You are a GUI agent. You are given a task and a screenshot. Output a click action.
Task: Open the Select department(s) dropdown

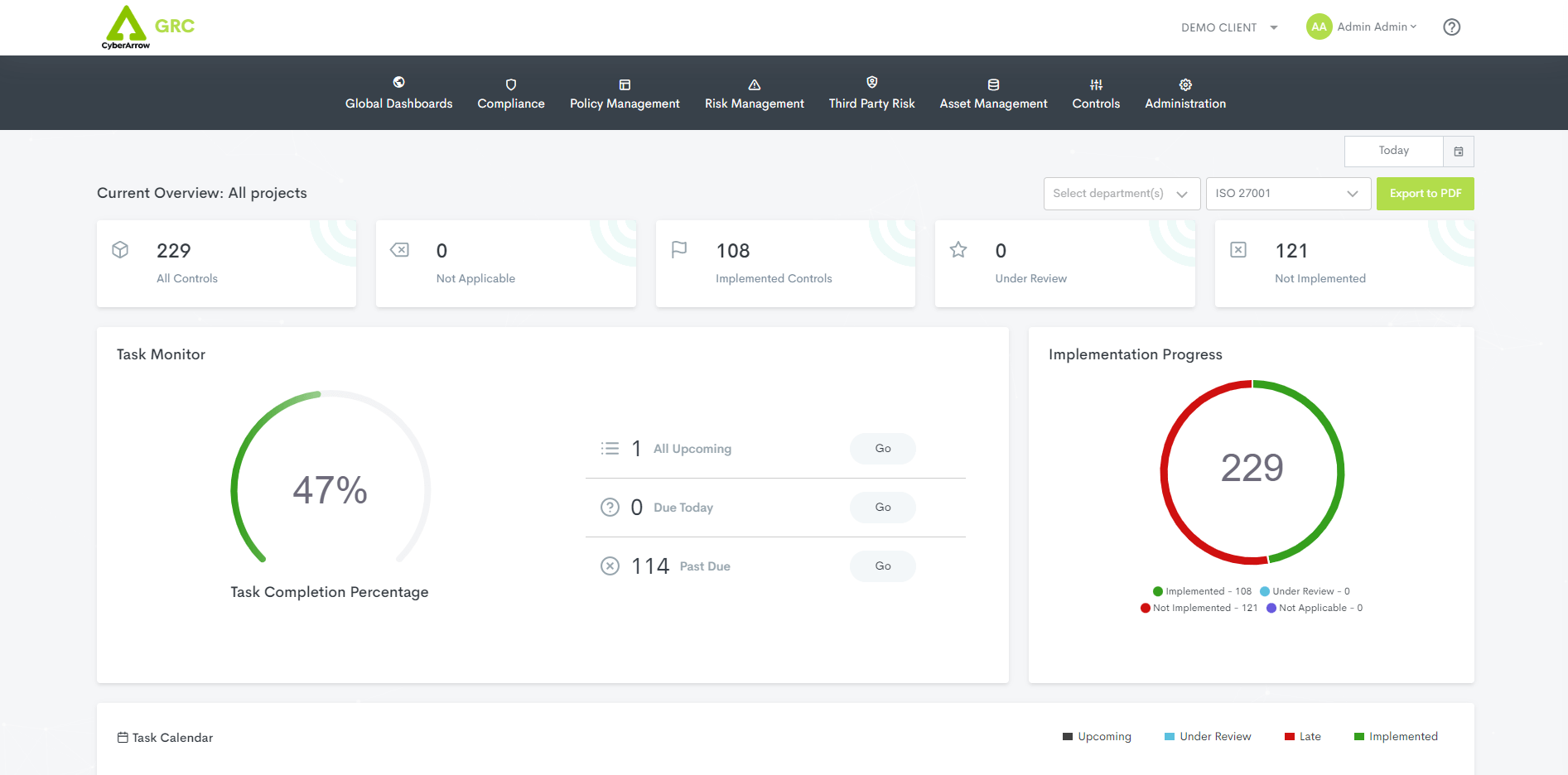(1122, 193)
